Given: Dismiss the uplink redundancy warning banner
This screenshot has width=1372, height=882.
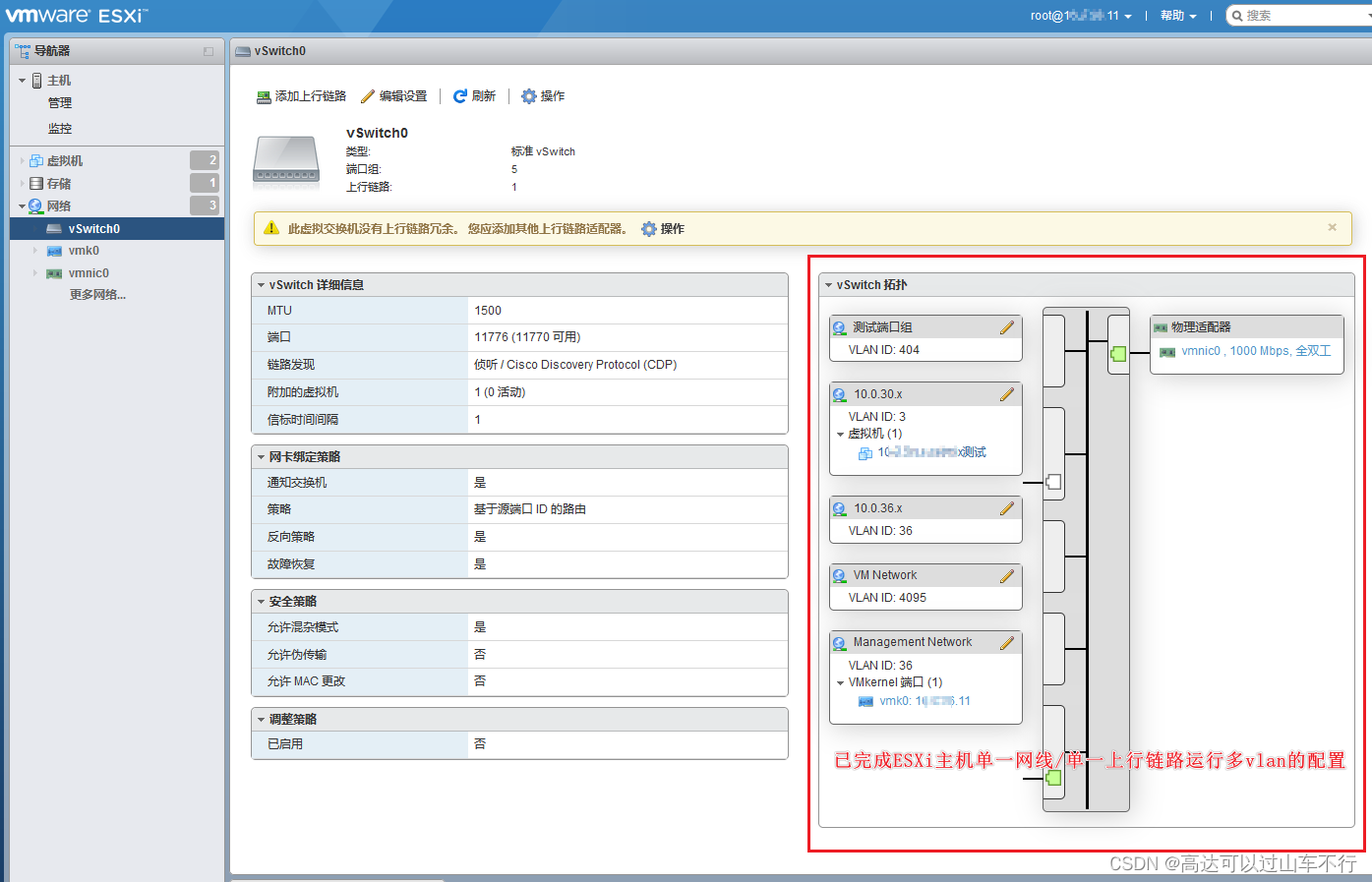Looking at the screenshot, I should coord(1332,227).
